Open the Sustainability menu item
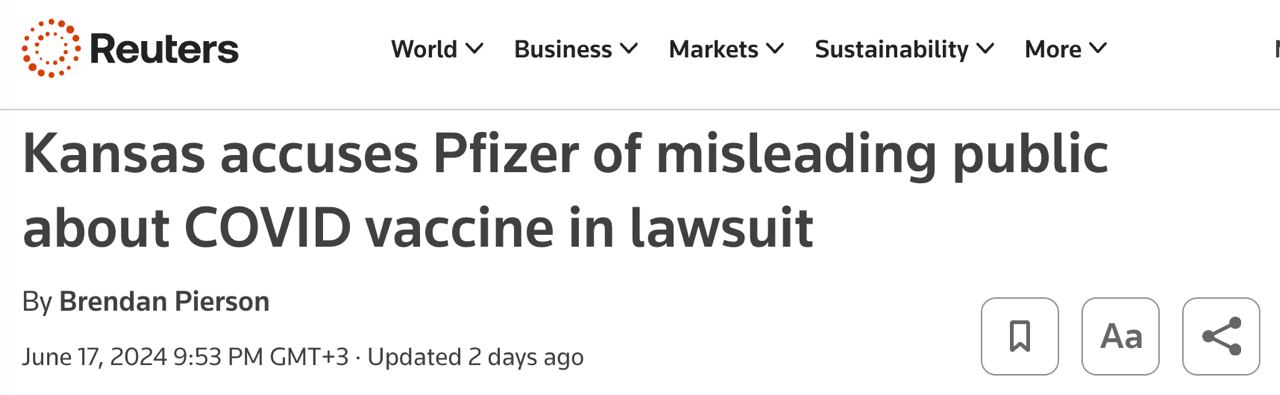The height and width of the screenshot is (395, 1280). [x=892, y=49]
